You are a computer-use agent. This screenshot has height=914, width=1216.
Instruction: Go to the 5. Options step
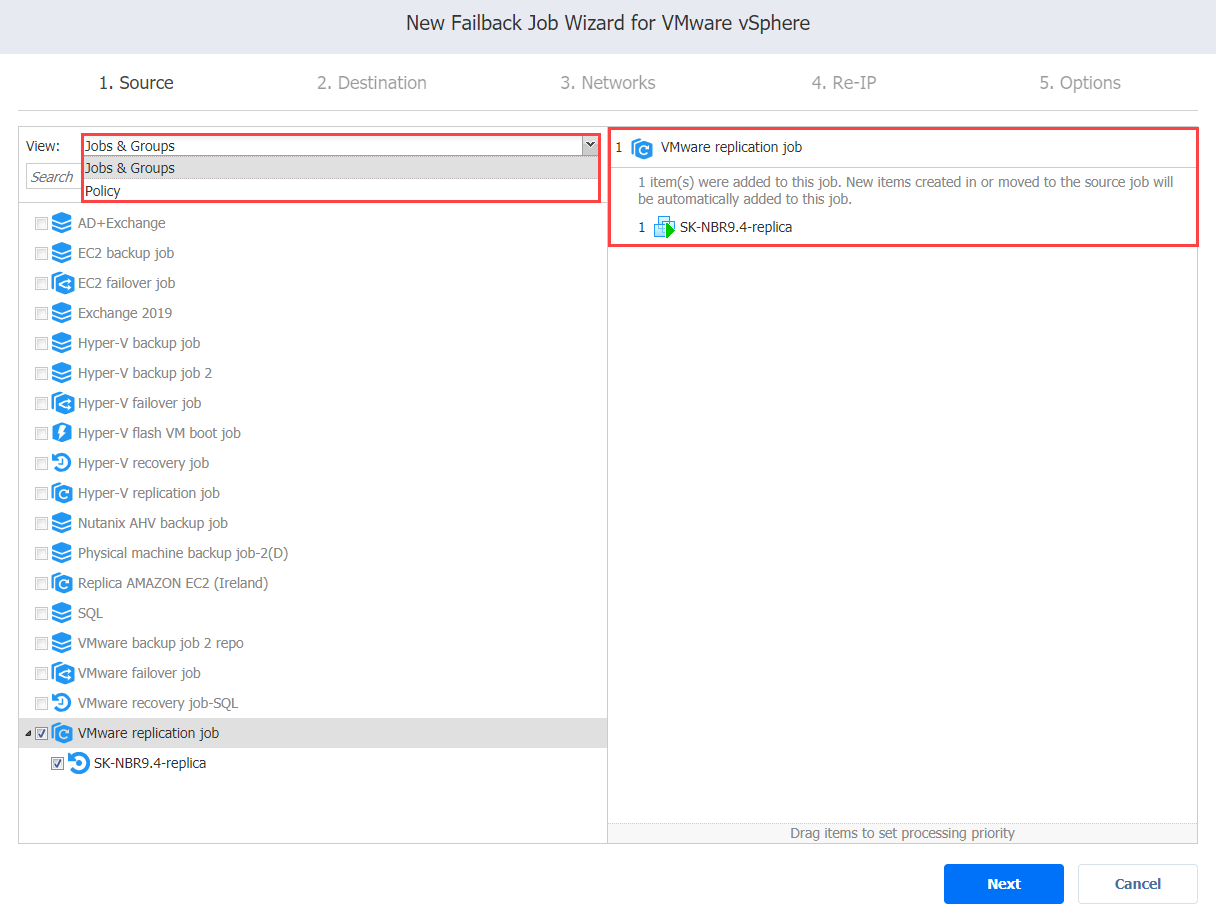pyautogui.click(x=1080, y=83)
